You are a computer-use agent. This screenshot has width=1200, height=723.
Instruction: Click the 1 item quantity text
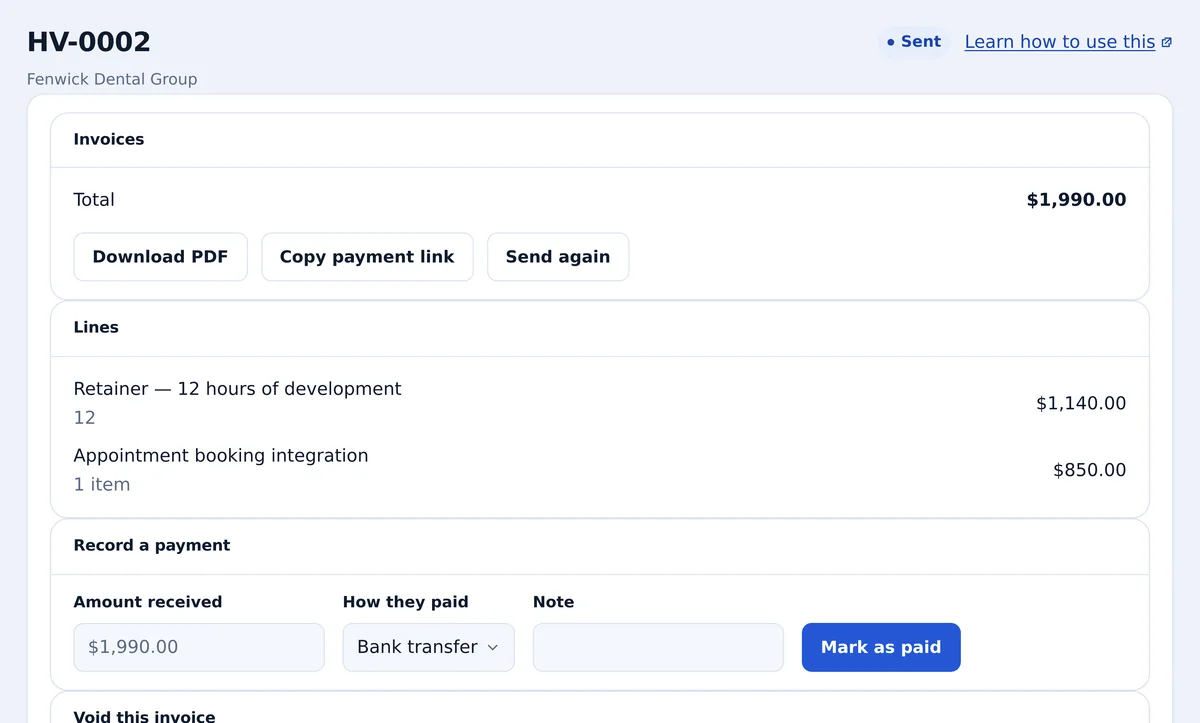tap(102, 485)
